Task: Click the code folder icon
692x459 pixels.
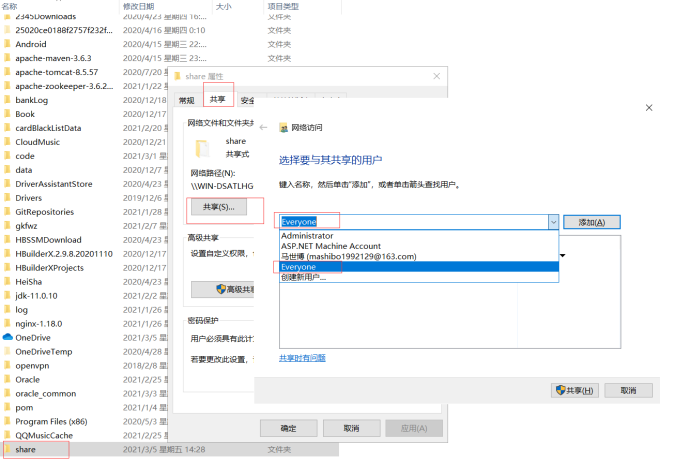Action: (x=7, y=156)
